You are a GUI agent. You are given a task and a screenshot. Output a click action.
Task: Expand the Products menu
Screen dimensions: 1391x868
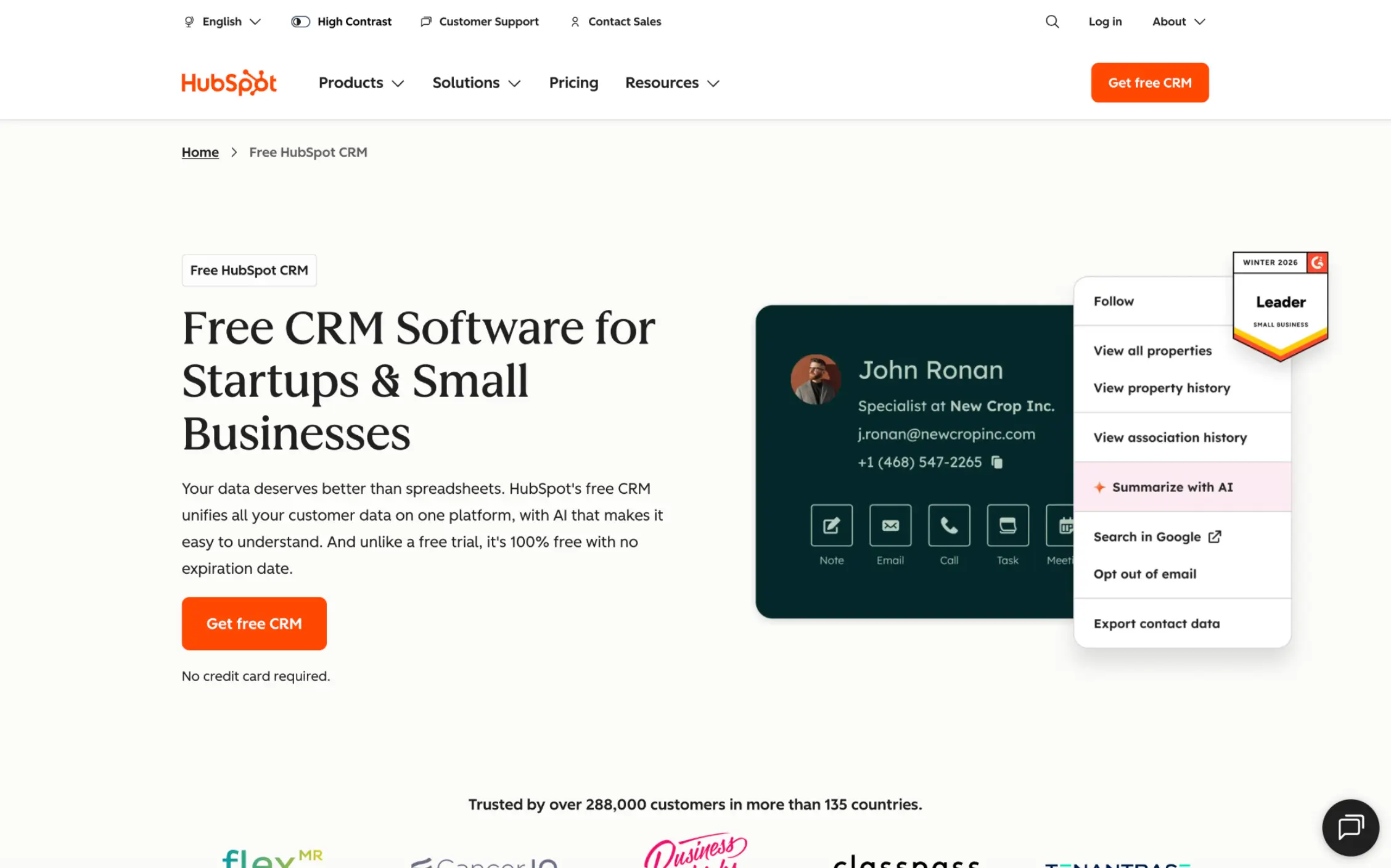click(x=361, y=83)
